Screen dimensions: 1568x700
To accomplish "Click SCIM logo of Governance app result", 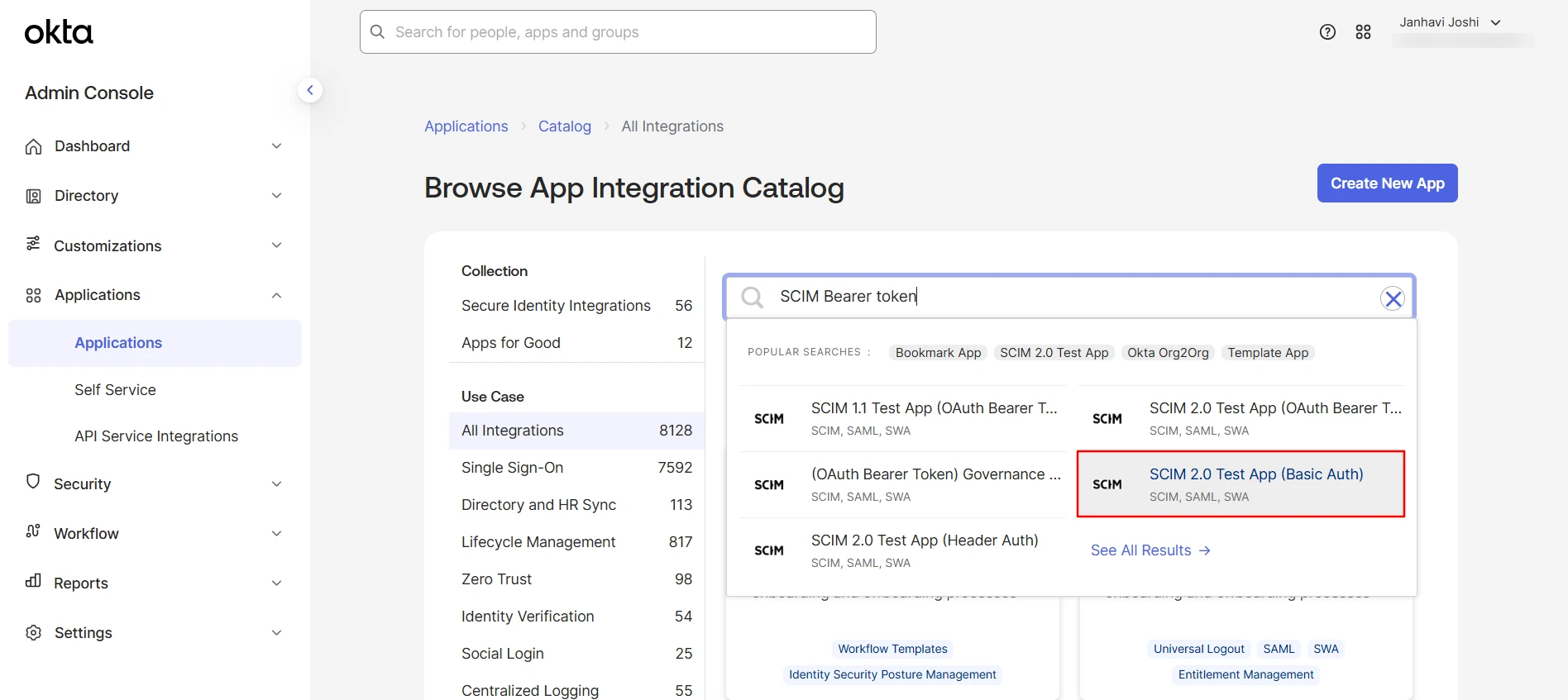I will pos(769,485).
